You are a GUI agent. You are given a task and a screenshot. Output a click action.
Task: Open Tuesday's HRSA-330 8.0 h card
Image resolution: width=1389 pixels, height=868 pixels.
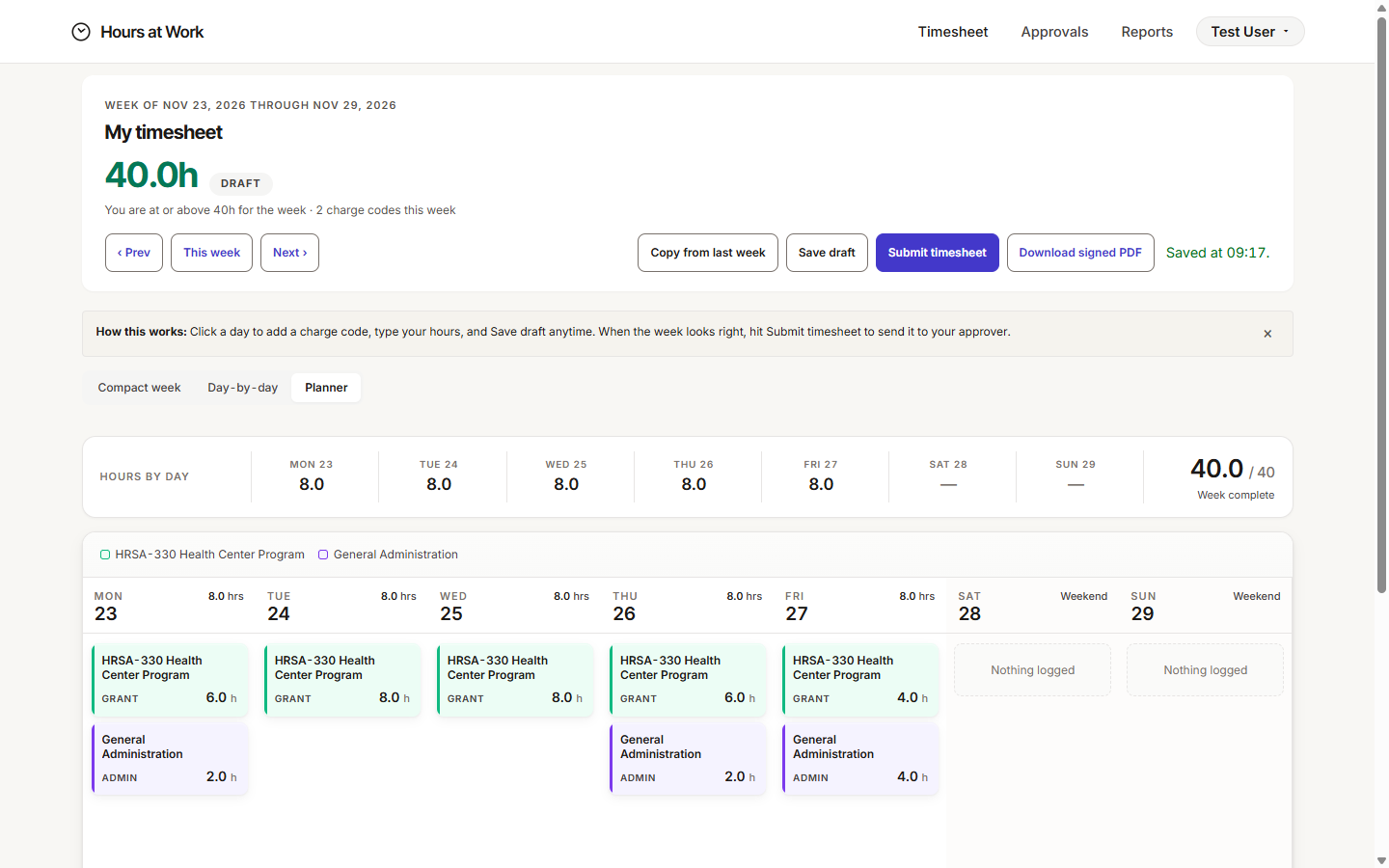point(342,680)
